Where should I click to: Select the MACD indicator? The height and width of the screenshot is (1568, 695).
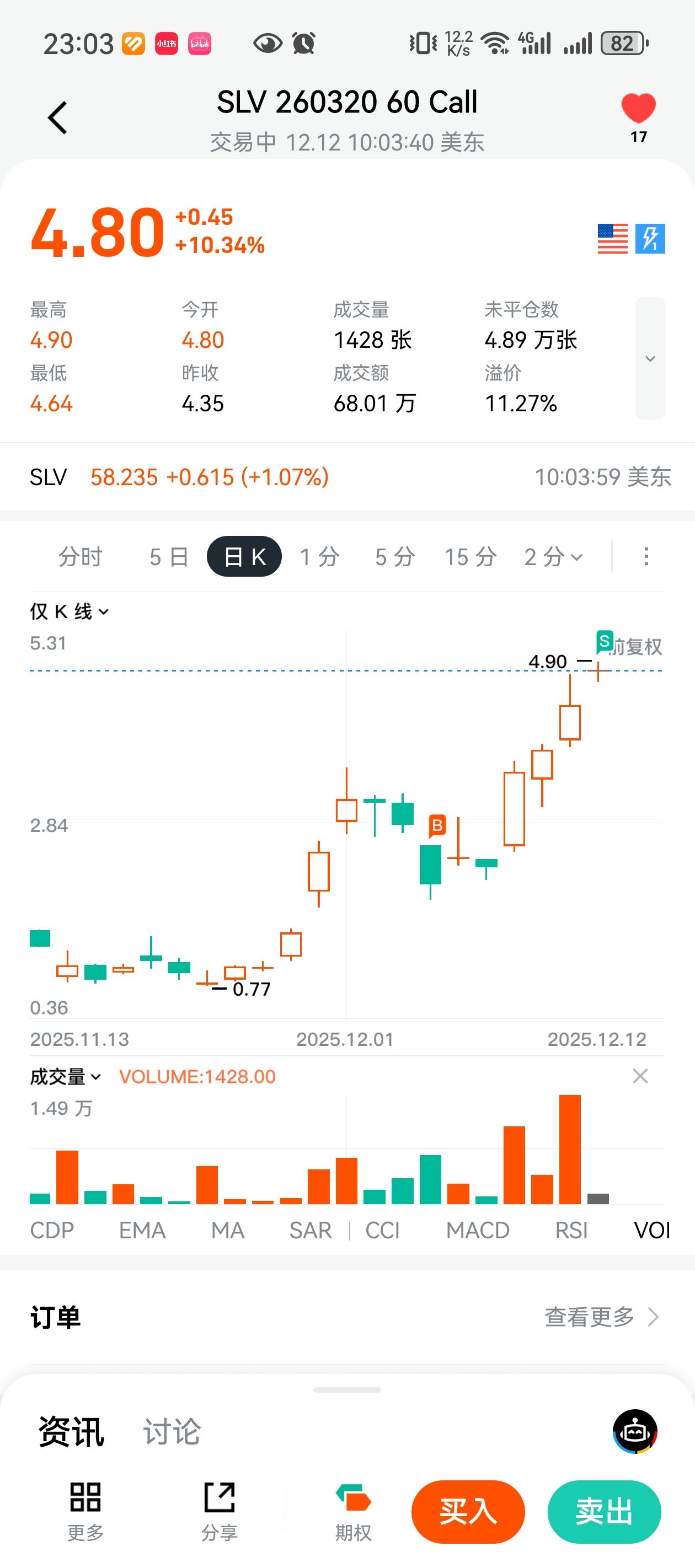pyautogui.click(x=478, y=1230)
